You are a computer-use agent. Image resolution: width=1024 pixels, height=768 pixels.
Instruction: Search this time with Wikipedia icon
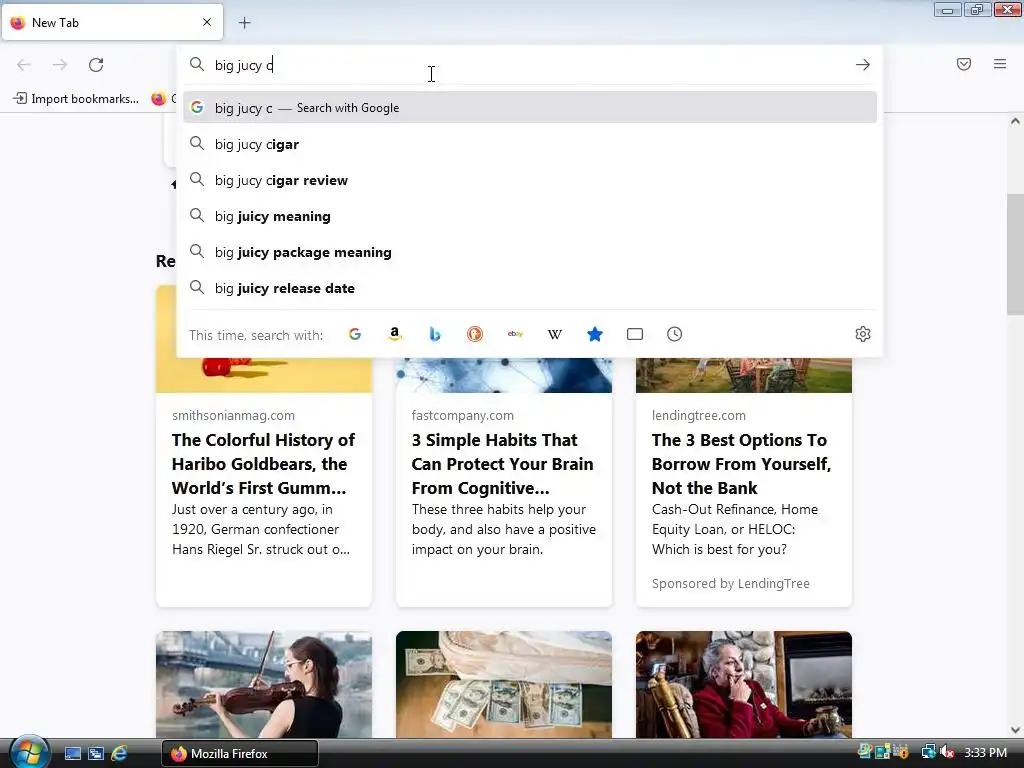click(x=554, y=334)
